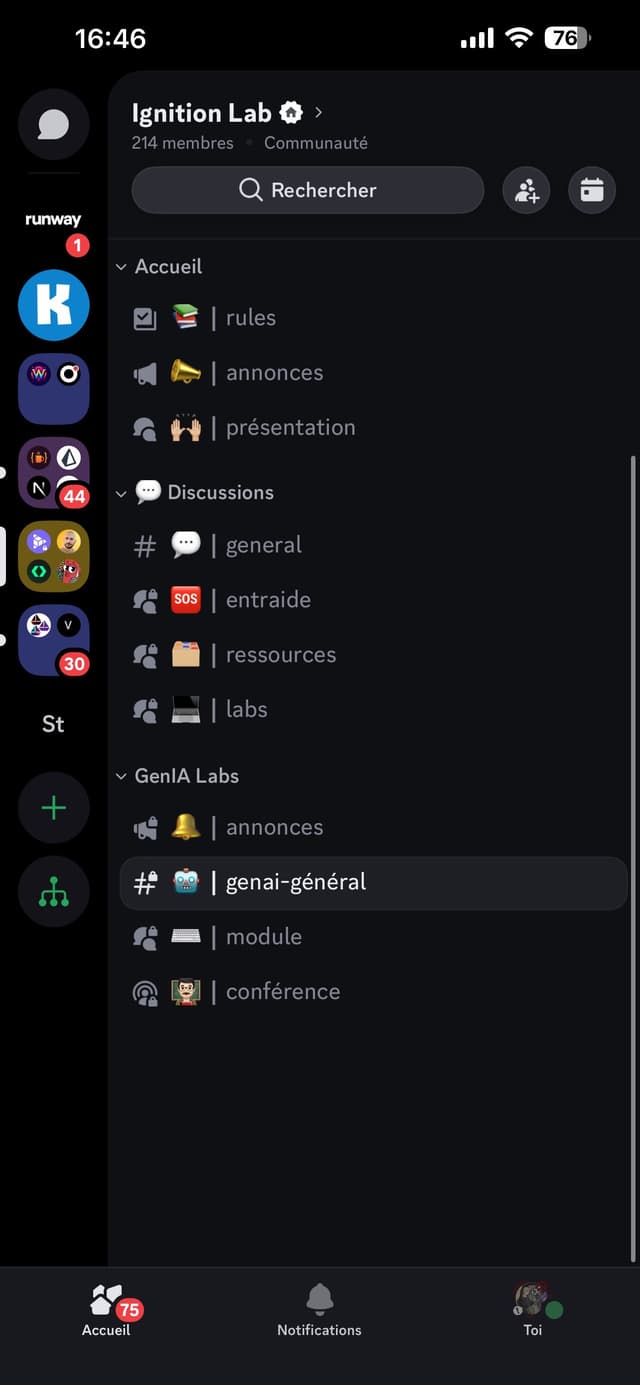
Task: Collapse the Discussions category
Action: (x=195, y=492)
